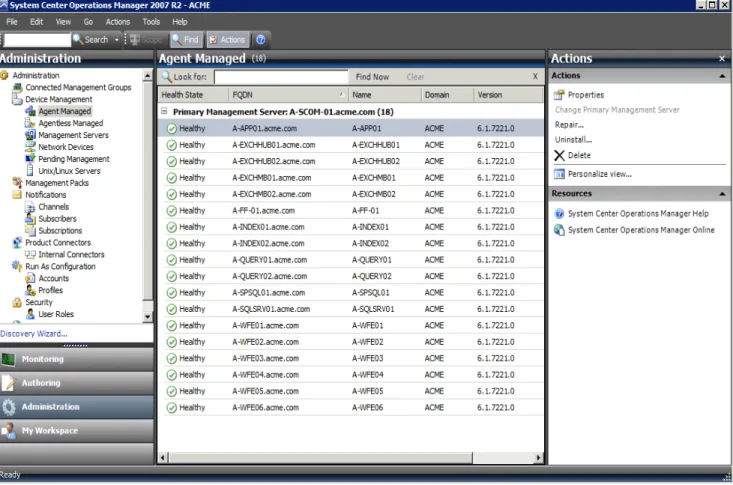Image resolution: width=733 pixels, height=485 pixels.
Task: Select the A-SQLSRV01.acme.com row
Action: tap(351, 309)
